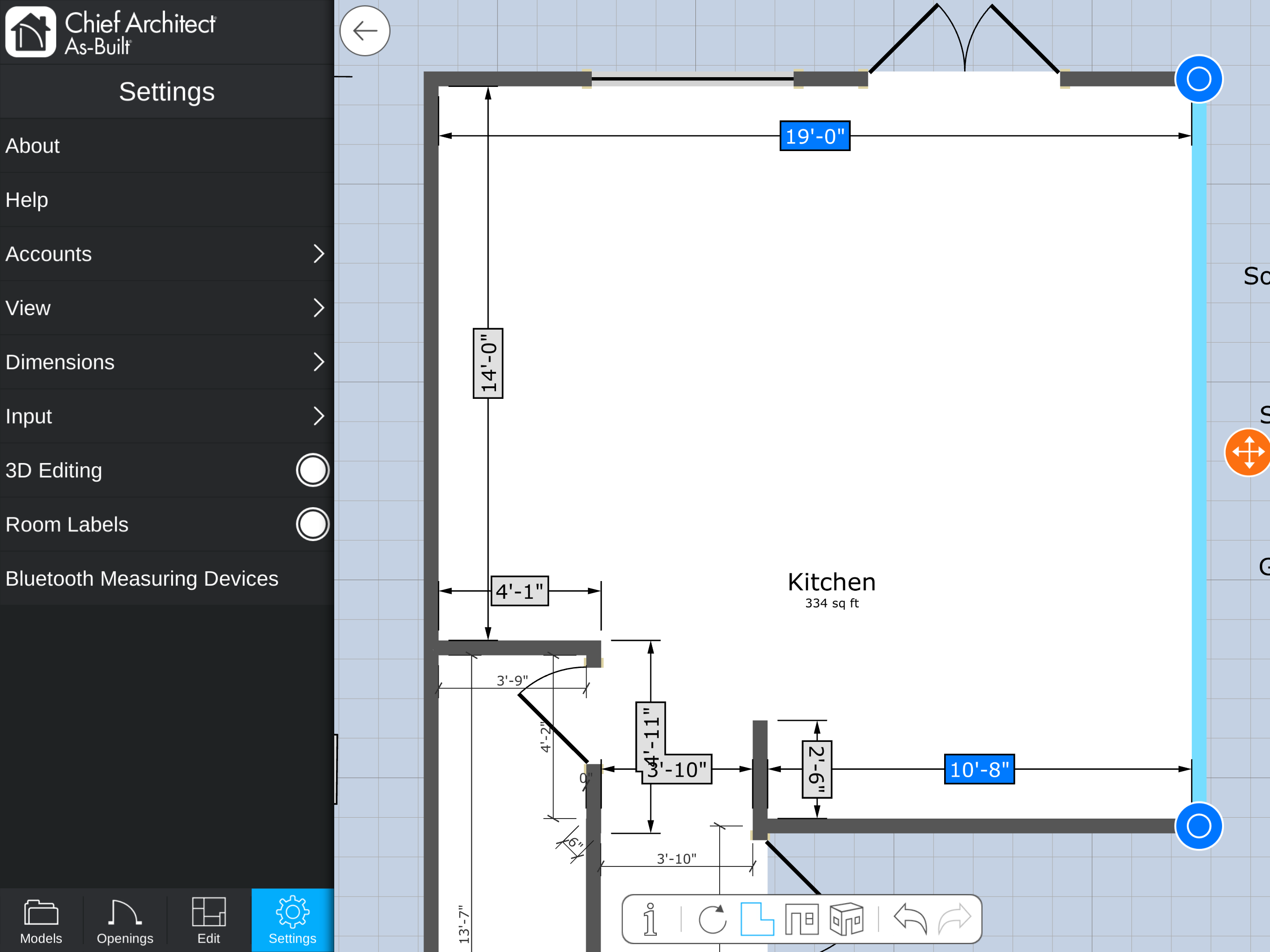The width and height of the screenshot is (1270, 952).
Task: Select the double door at top wall
Action: coord(965,40)
